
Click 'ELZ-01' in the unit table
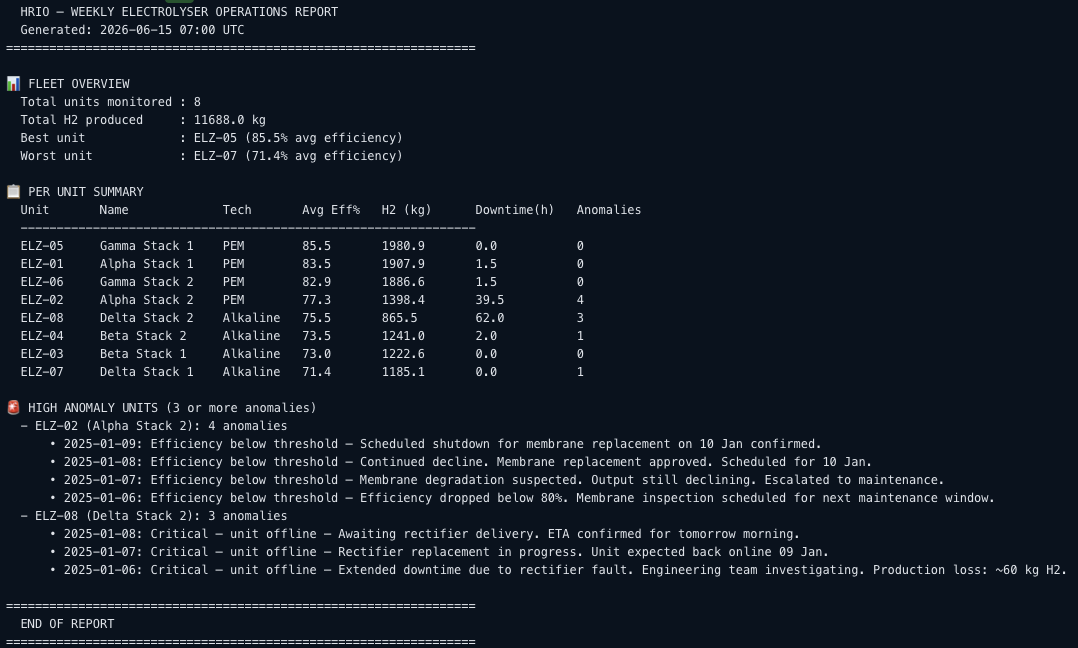coord(42,263)
